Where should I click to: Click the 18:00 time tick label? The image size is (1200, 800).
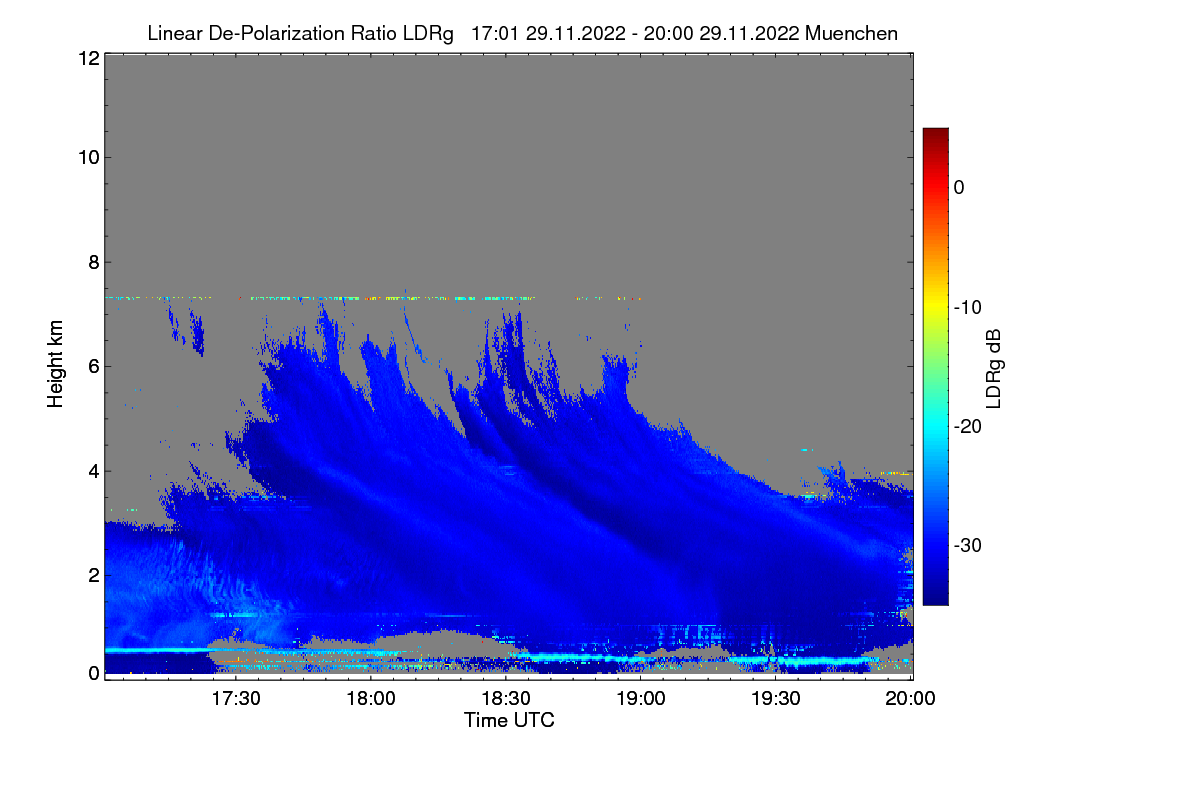tap(371, 700)
